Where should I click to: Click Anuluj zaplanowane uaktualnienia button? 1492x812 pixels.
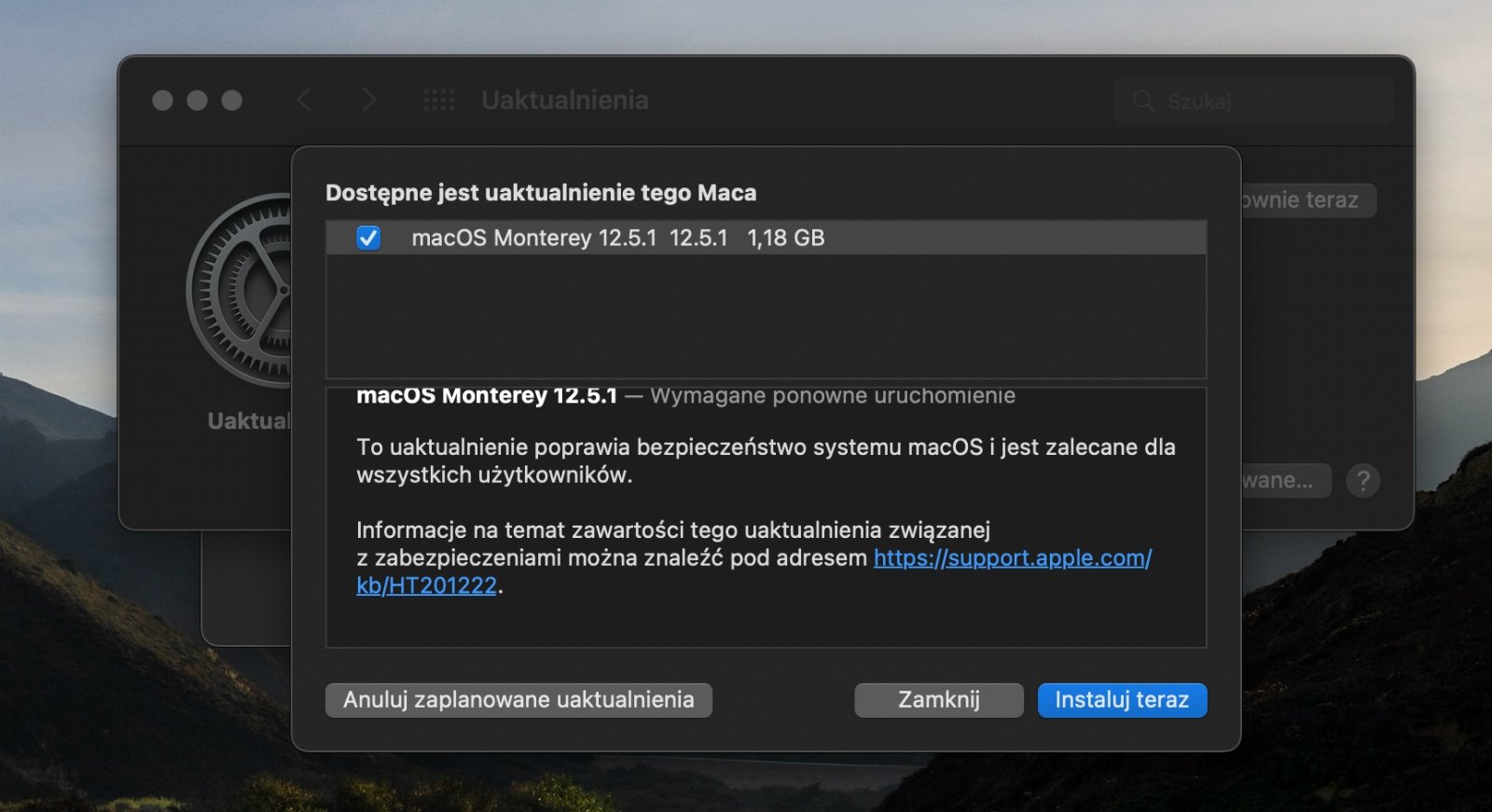(x=518, y=700)
